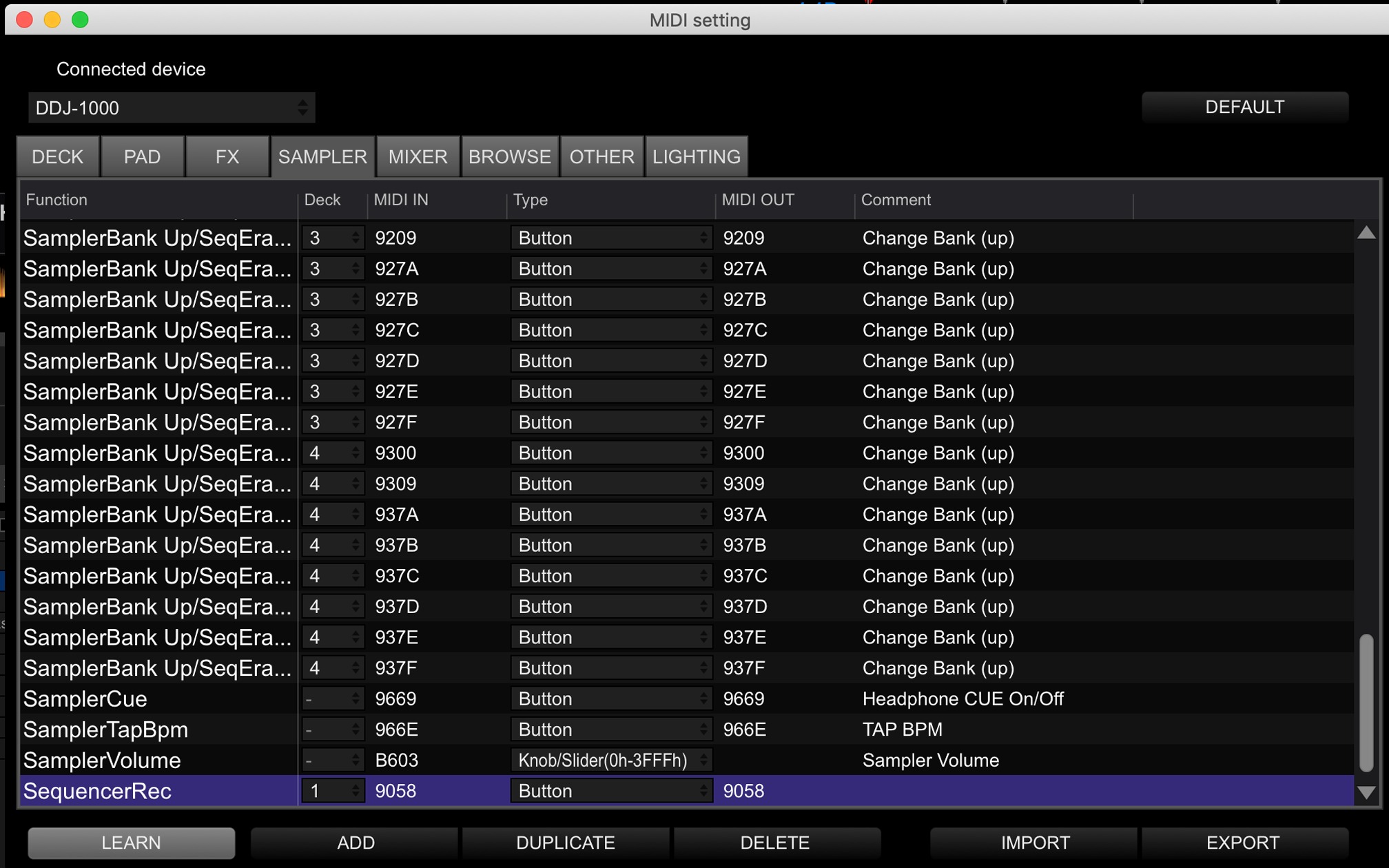Open the Connected device dropdown DDJ-1000
1389x868 pixels.
tap(172, 108)
